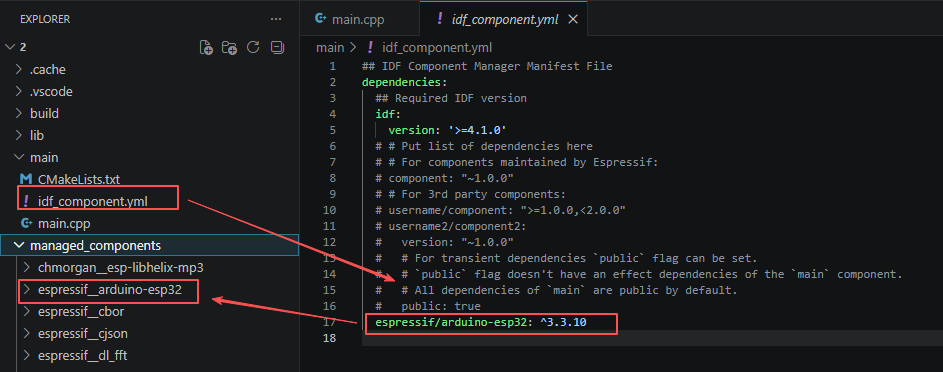
Task: Click the '## IDF Component Manager Manifest File' comment
Action: (x=487, y=66)
